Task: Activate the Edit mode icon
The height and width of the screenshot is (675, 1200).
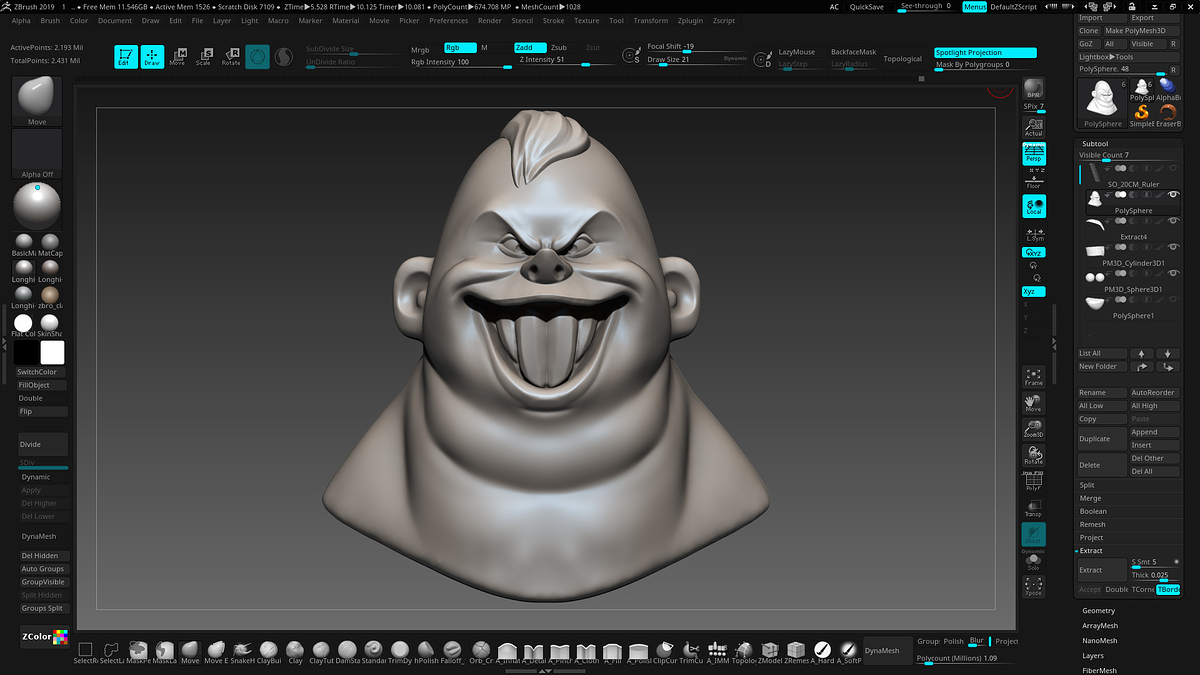Action: click(126, 57)
